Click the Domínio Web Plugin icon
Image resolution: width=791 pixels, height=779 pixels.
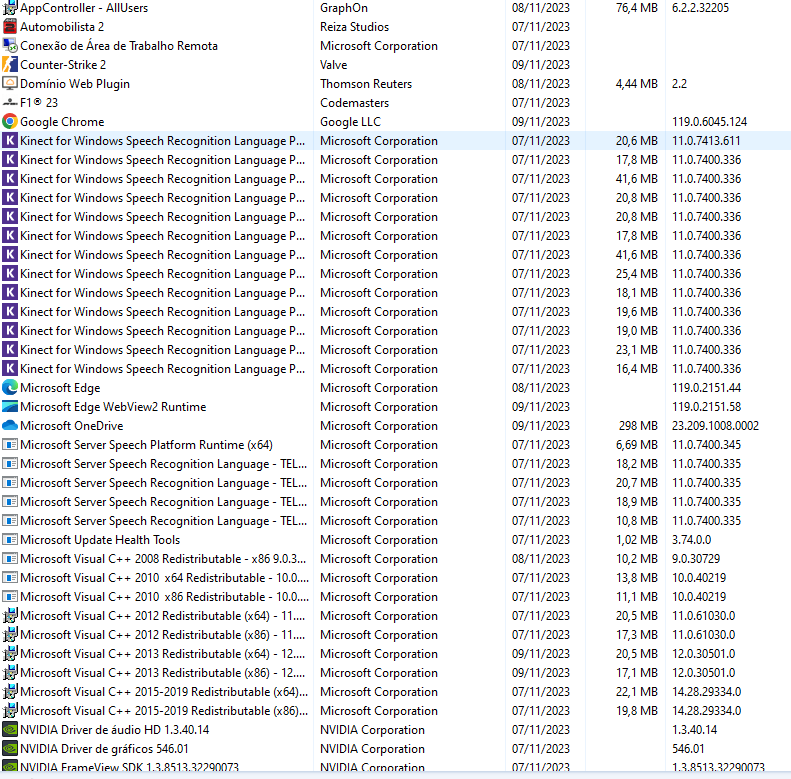[x=10, y=83]
